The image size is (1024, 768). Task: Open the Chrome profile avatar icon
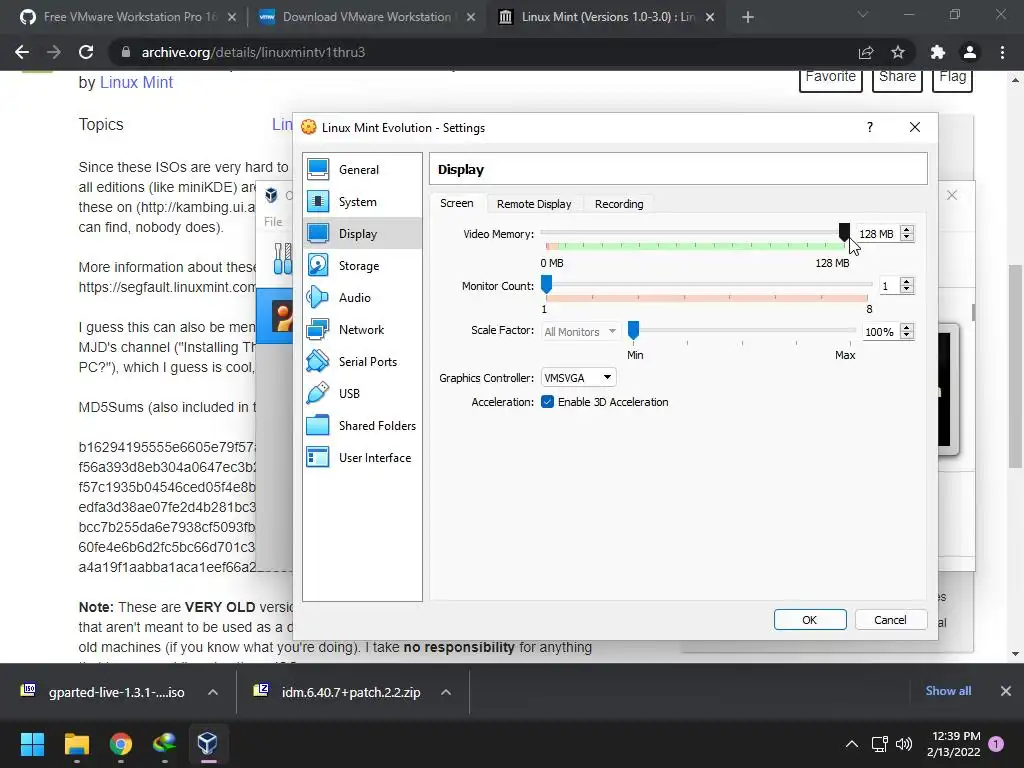(x=970, y=52)
